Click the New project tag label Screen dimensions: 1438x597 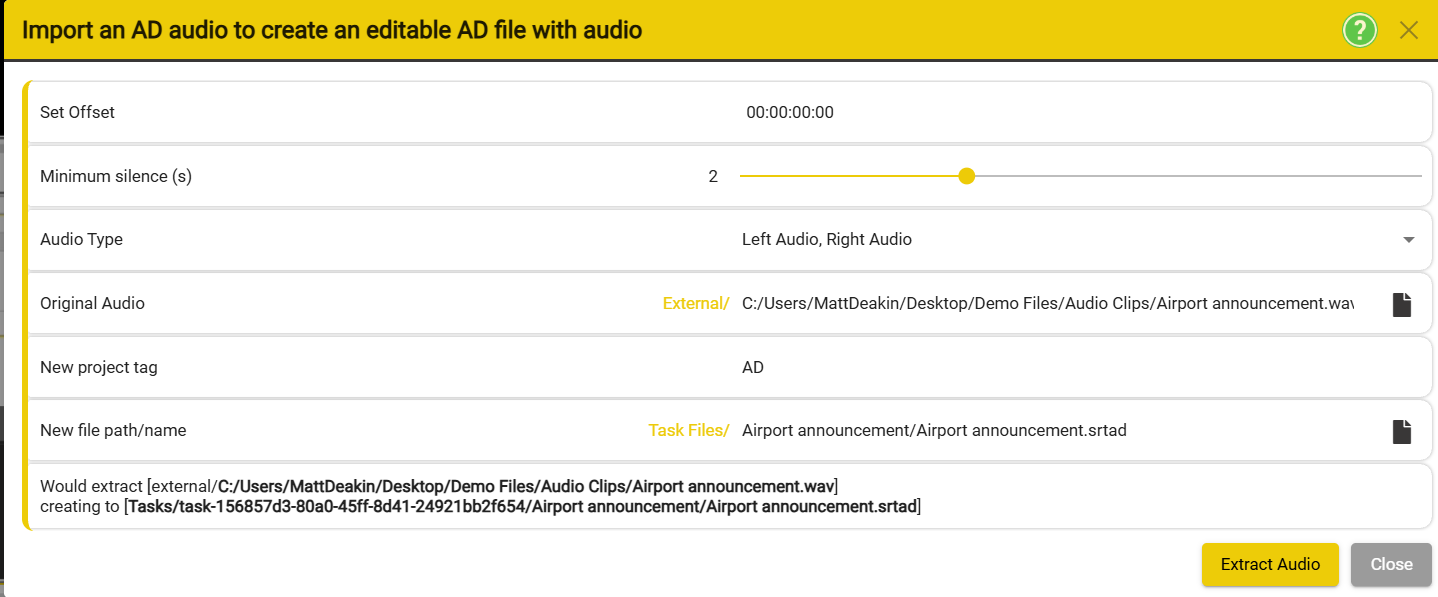click(98, 367)
